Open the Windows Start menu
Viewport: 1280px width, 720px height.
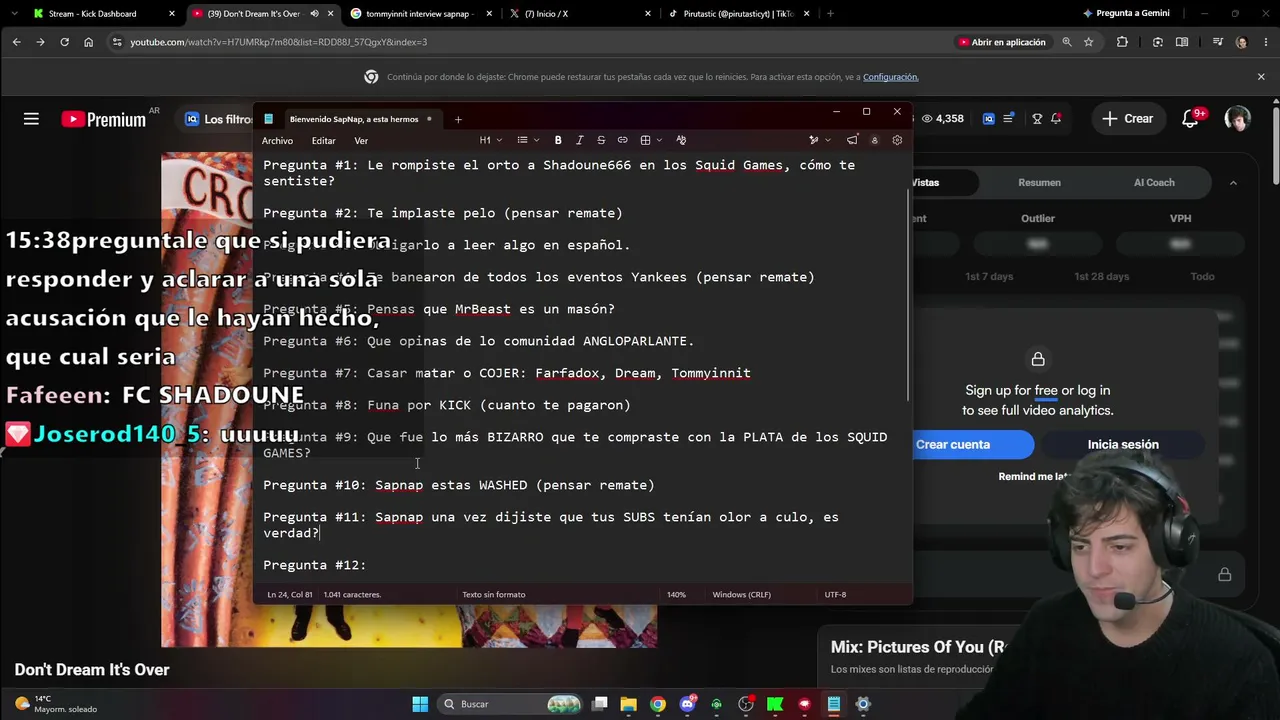pos(420,704)
